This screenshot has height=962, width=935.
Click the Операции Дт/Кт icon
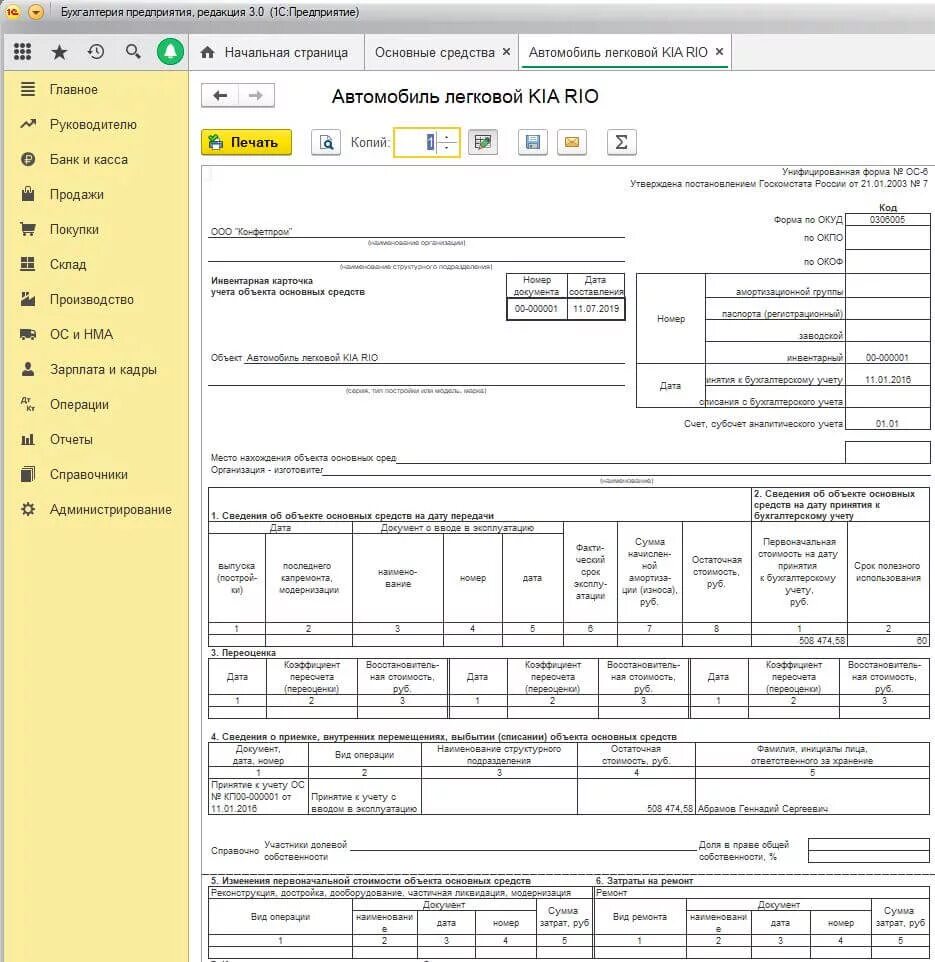(x=28, y=404)
